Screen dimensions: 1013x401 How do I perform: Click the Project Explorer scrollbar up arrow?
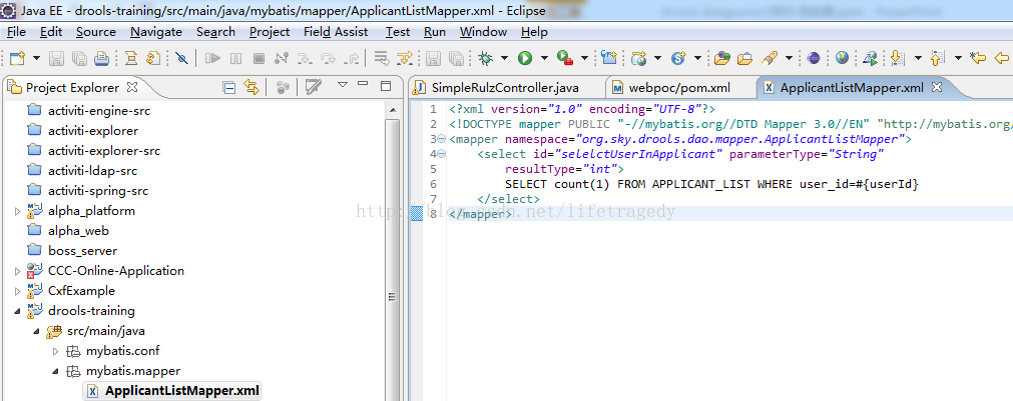coord(391,110)
